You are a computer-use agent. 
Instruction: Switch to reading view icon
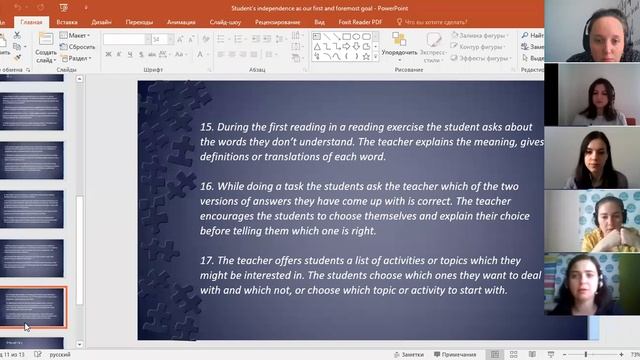click(x=532, y=355)
